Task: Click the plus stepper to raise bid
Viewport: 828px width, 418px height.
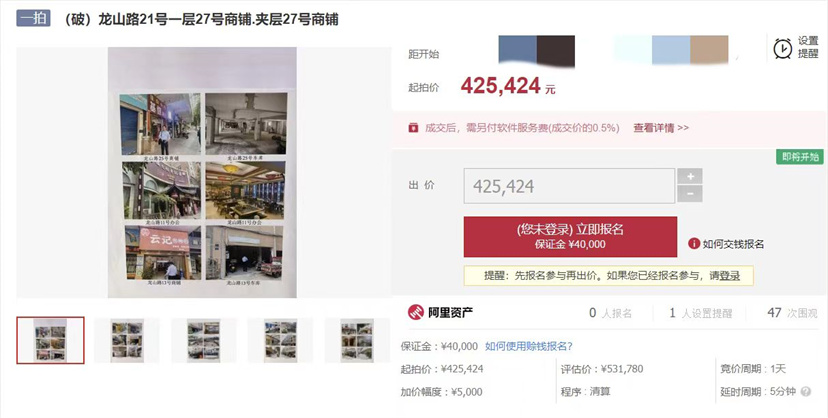Action: pos(690,176)
